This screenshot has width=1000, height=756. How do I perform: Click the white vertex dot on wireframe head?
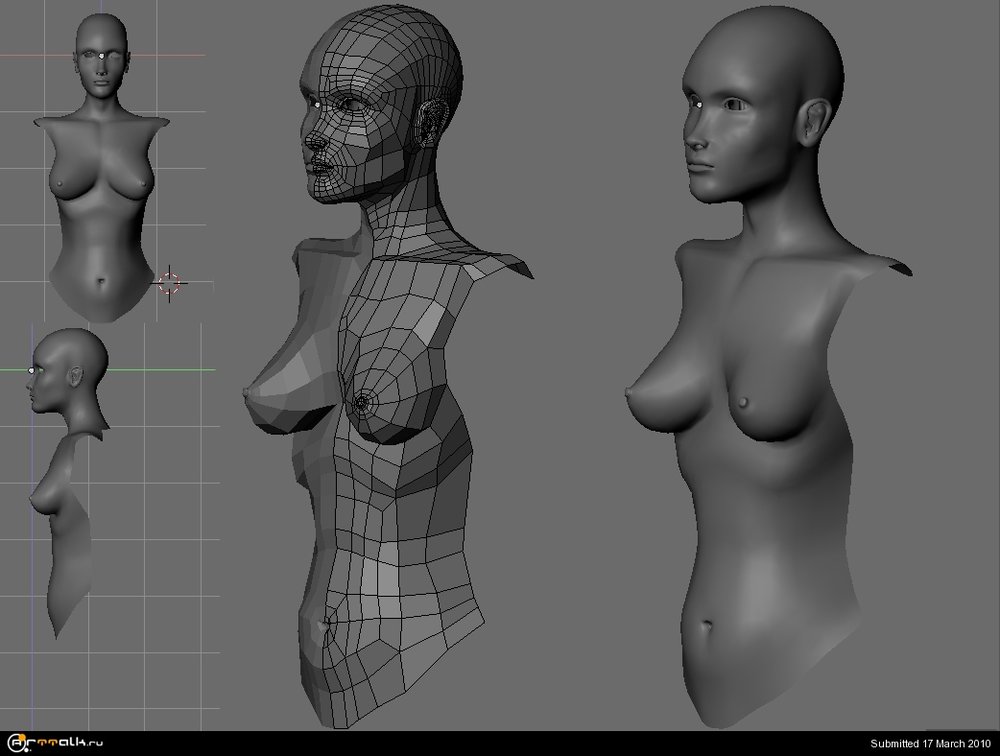point(316,106)
